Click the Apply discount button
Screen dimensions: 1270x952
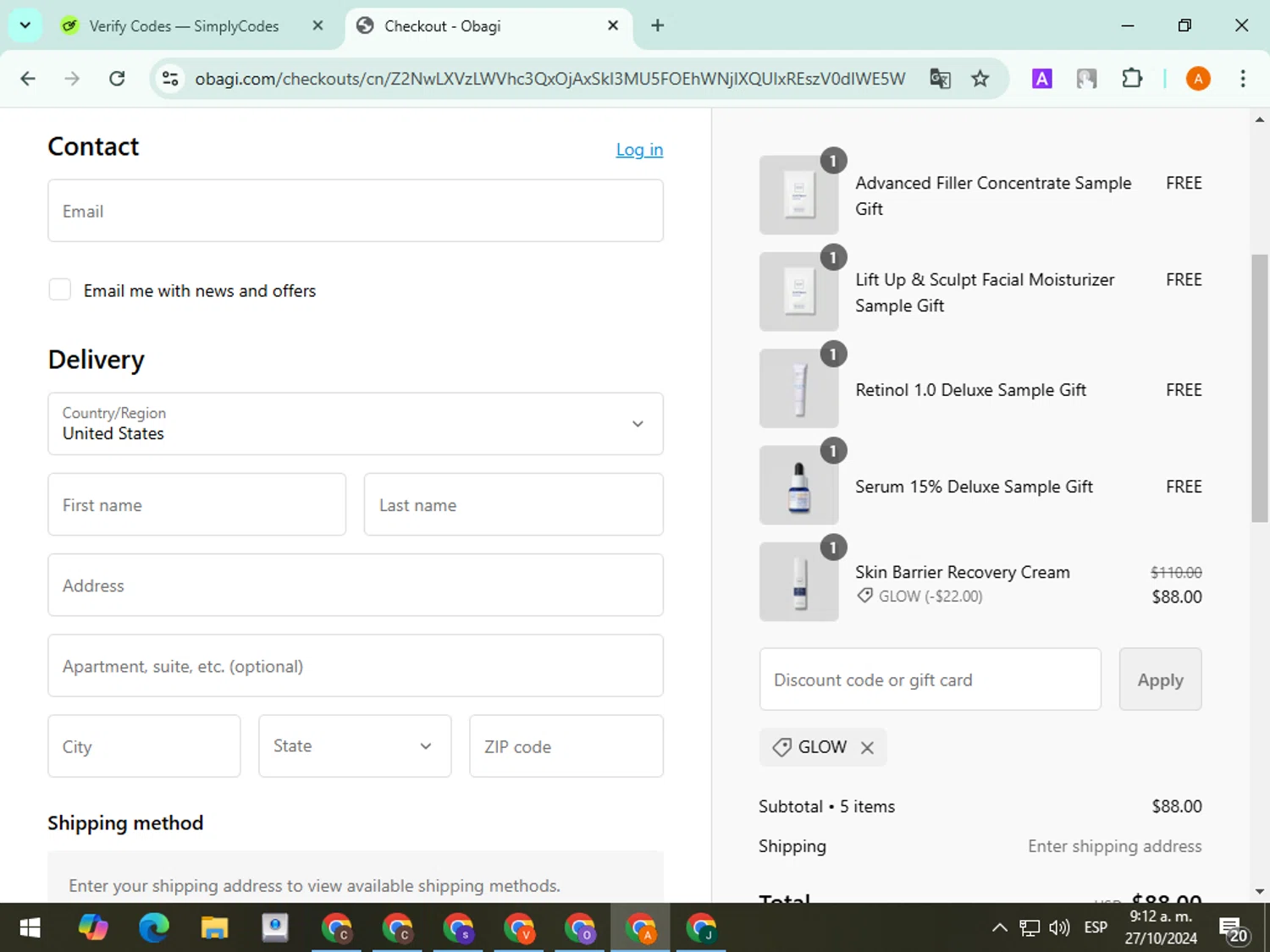[1160, 680]
